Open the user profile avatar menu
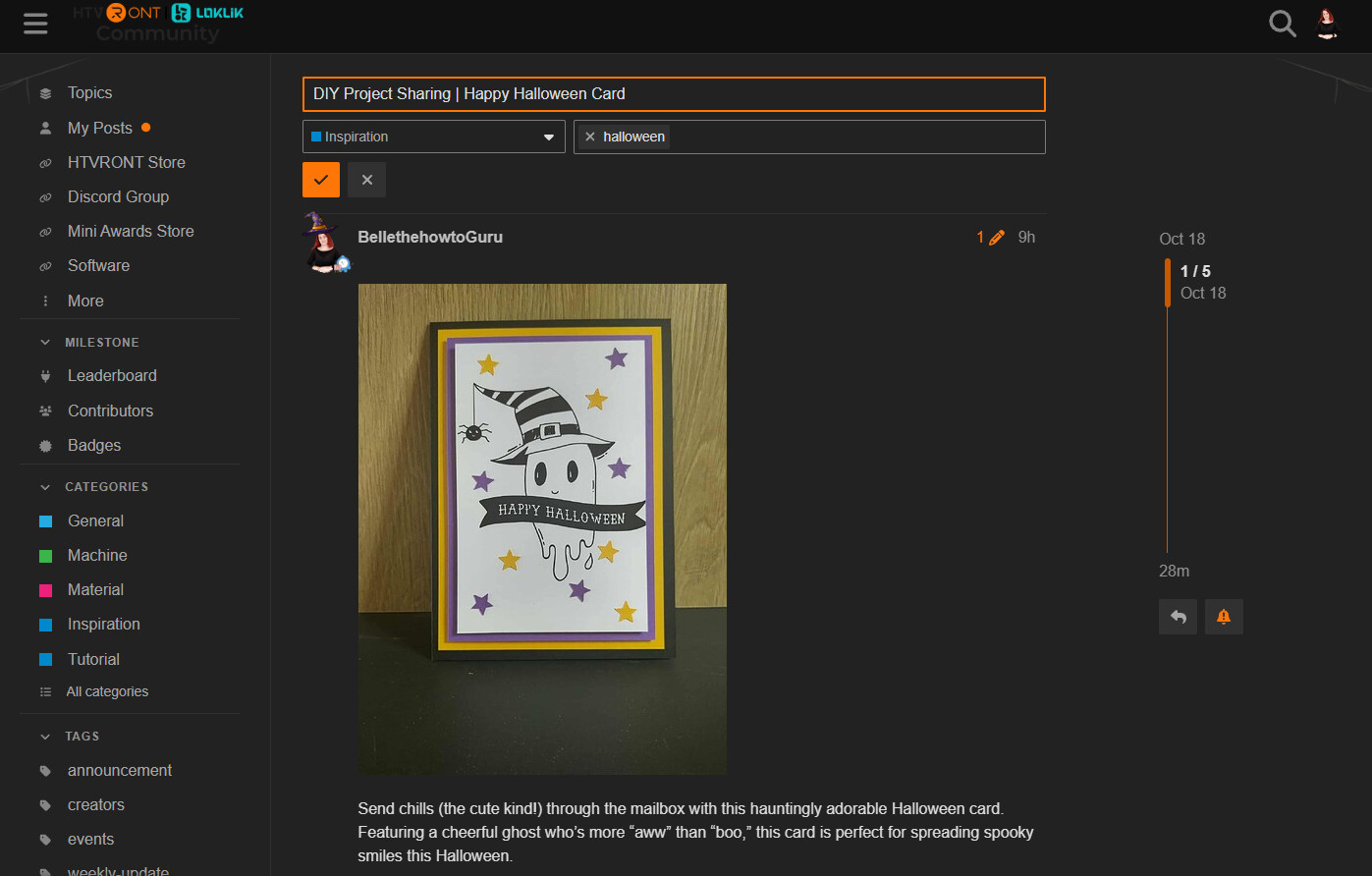This screenshot has height=876, width=1372. (x=1328, y=23)
